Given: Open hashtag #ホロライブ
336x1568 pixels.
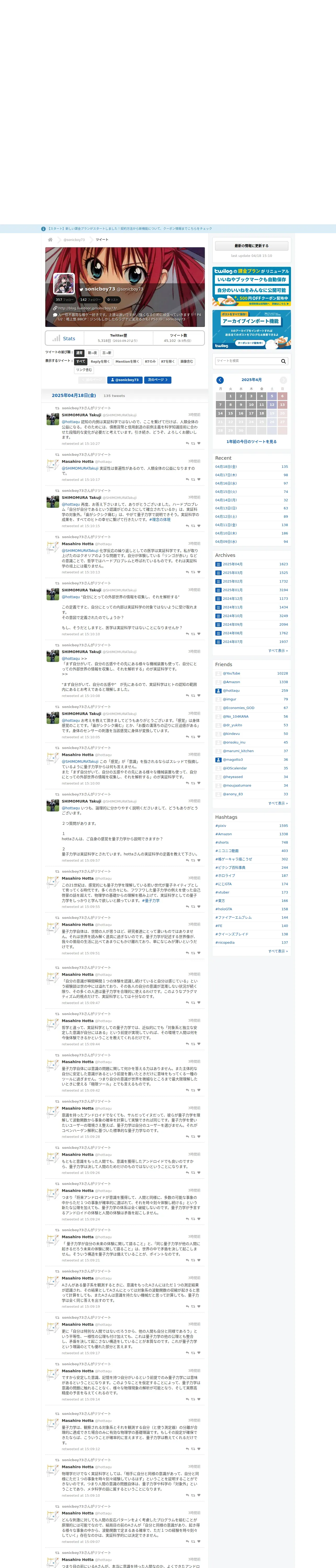Looking at the screenshot, I should (251, 876).
